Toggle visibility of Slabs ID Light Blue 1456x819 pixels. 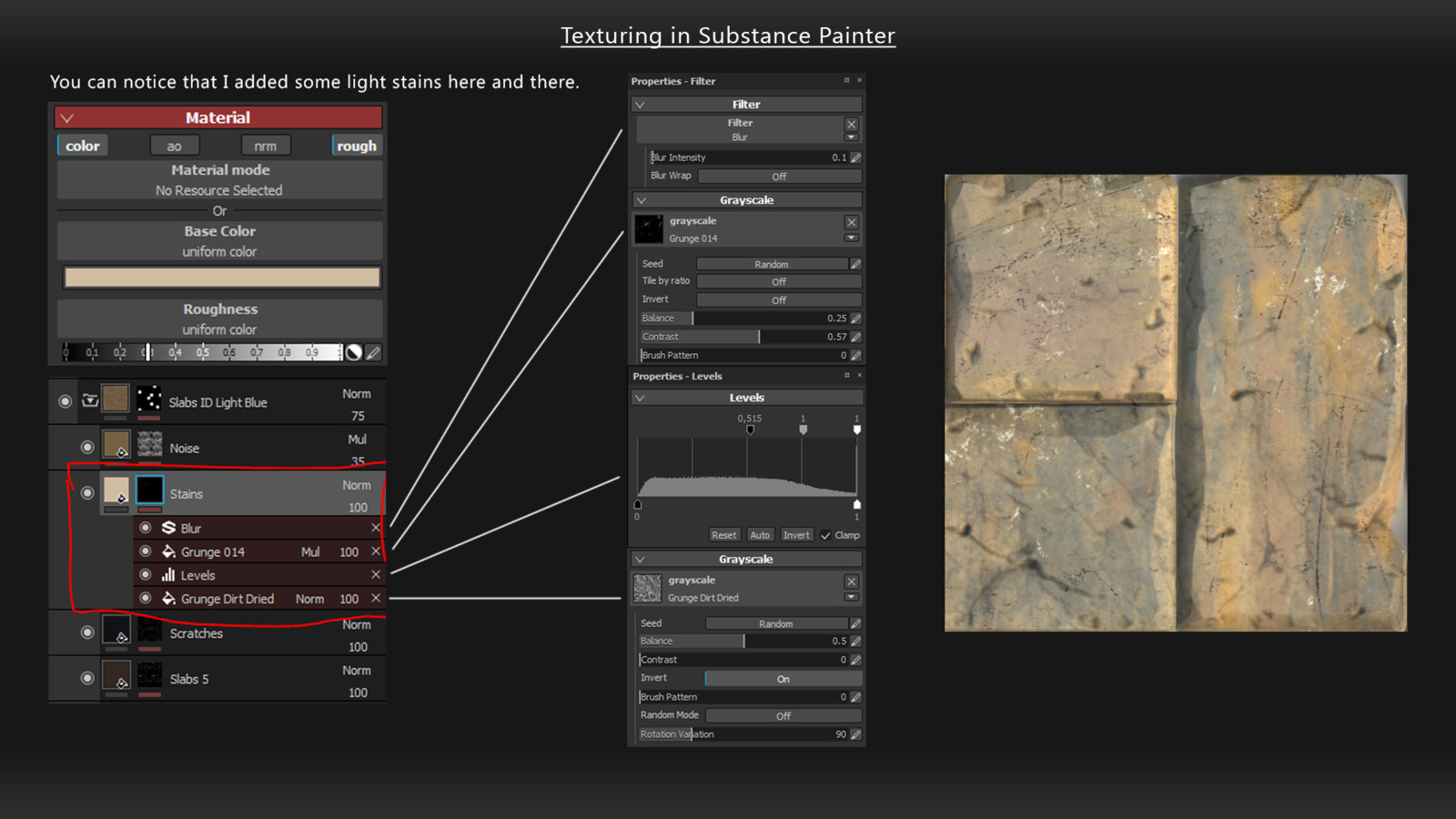(65, 401)
